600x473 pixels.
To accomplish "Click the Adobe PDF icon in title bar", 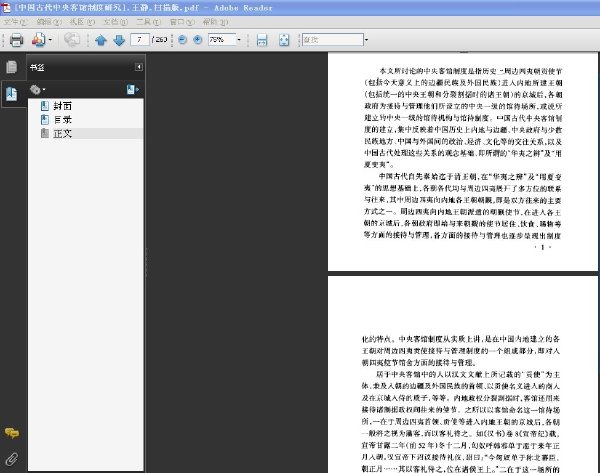I will click(6, 7).
